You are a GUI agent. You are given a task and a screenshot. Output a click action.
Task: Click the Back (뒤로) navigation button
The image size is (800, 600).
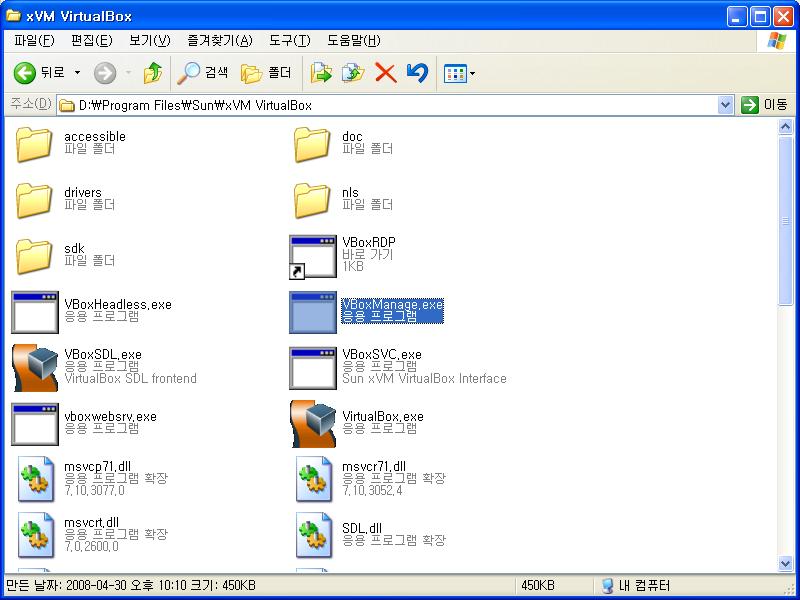(38, 73)
